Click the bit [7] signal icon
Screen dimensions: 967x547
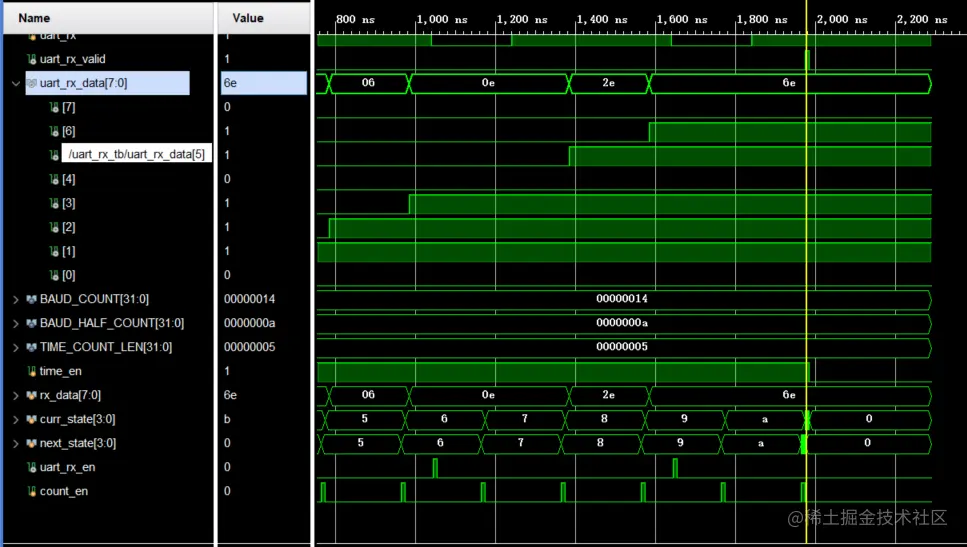[x=54, y=107]
